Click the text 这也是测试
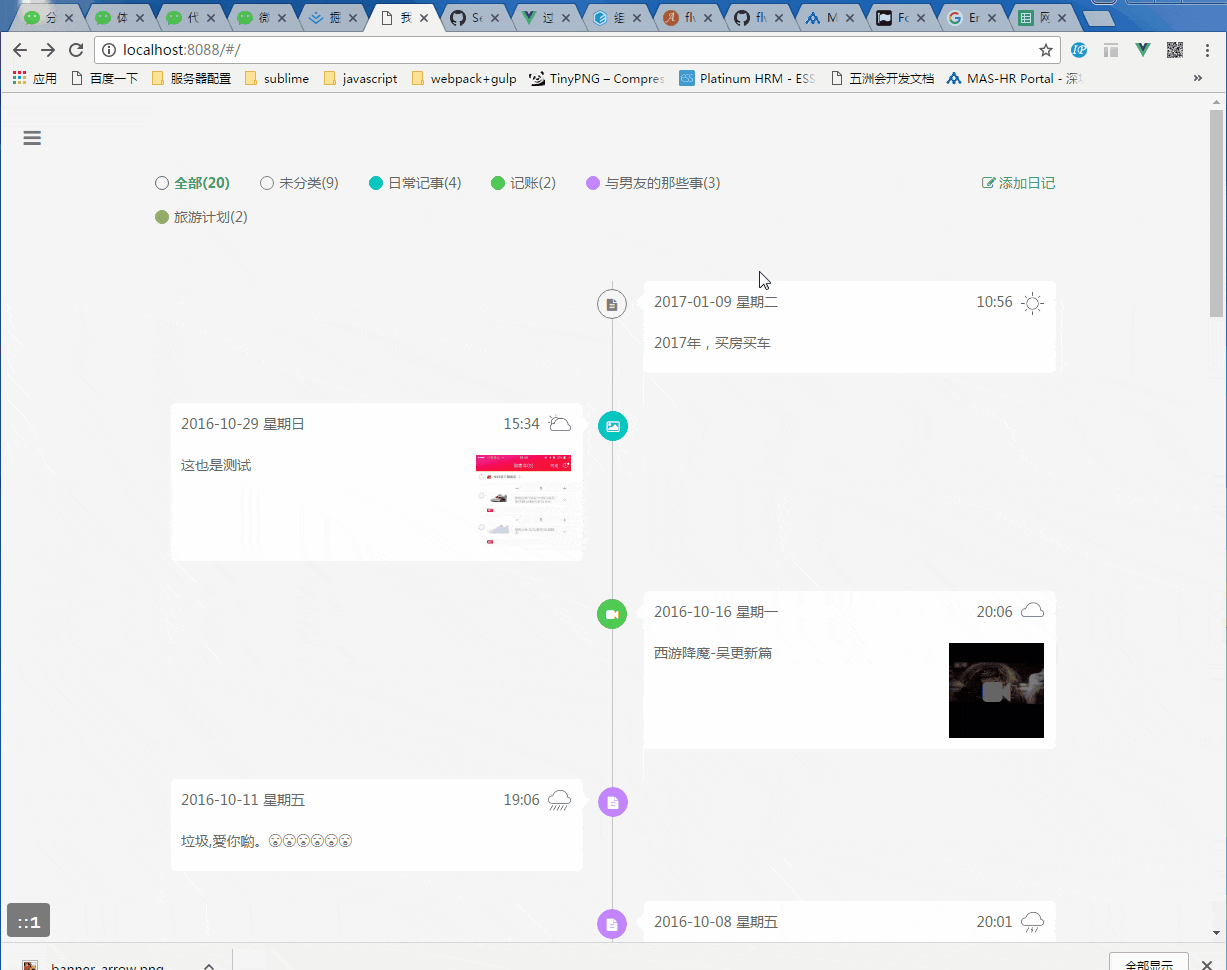The height and width of the screenshot is (970, 1227). [216, 465]
